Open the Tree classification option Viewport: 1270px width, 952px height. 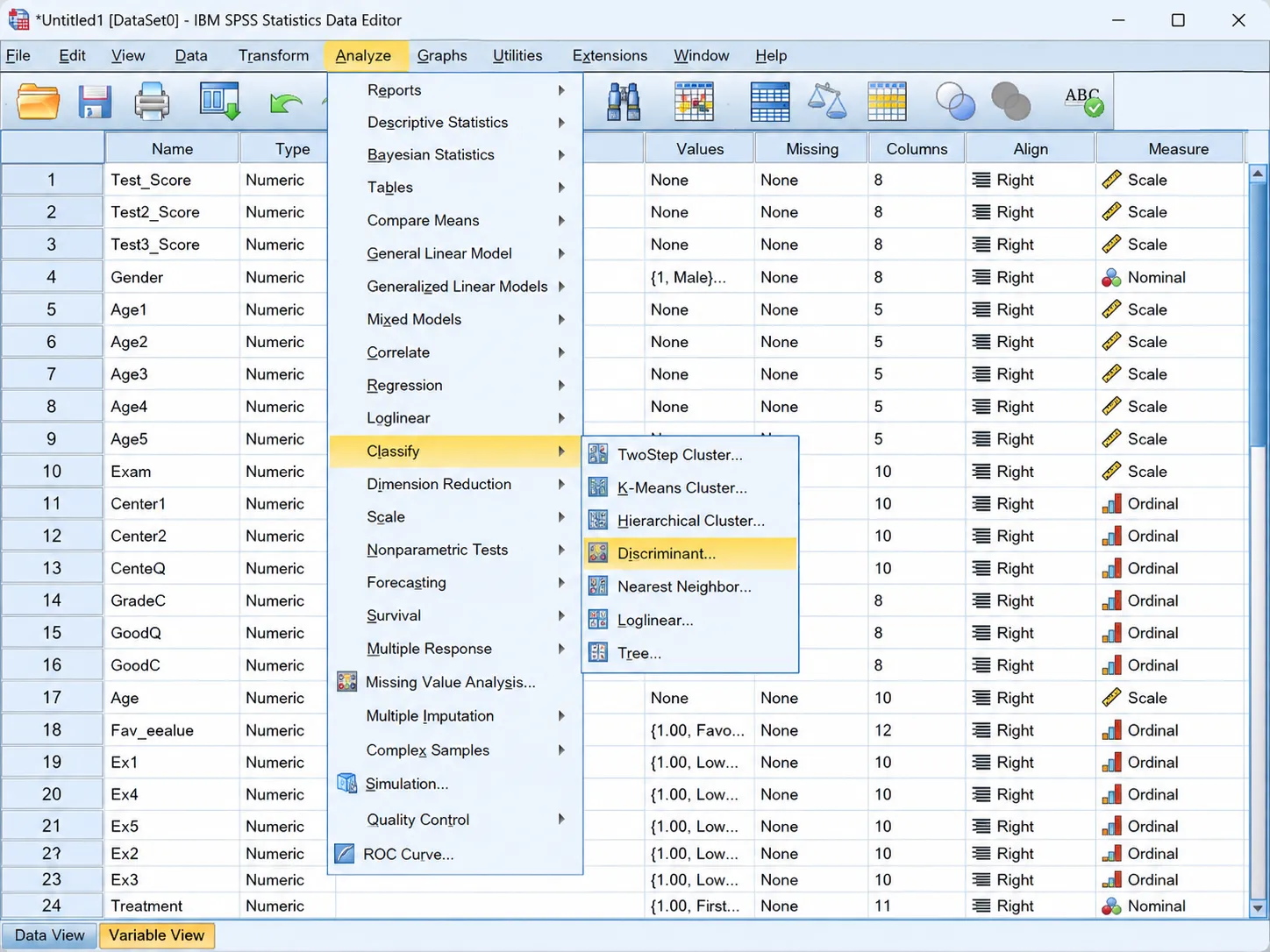point(689,653)
